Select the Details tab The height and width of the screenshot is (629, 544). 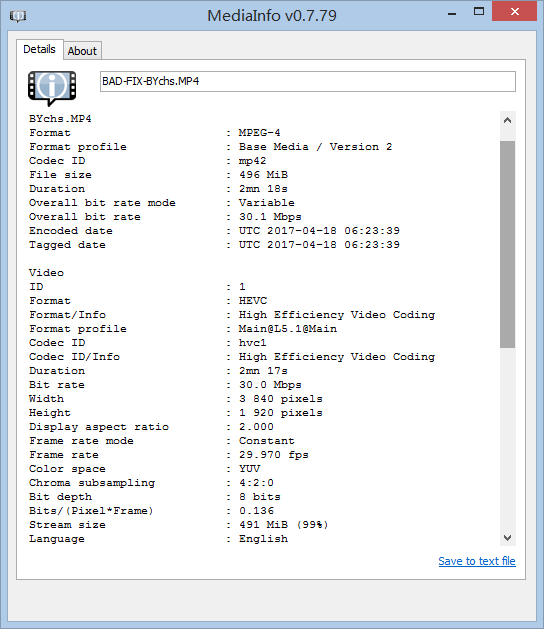pyautogui.click(x=39, y=49)
